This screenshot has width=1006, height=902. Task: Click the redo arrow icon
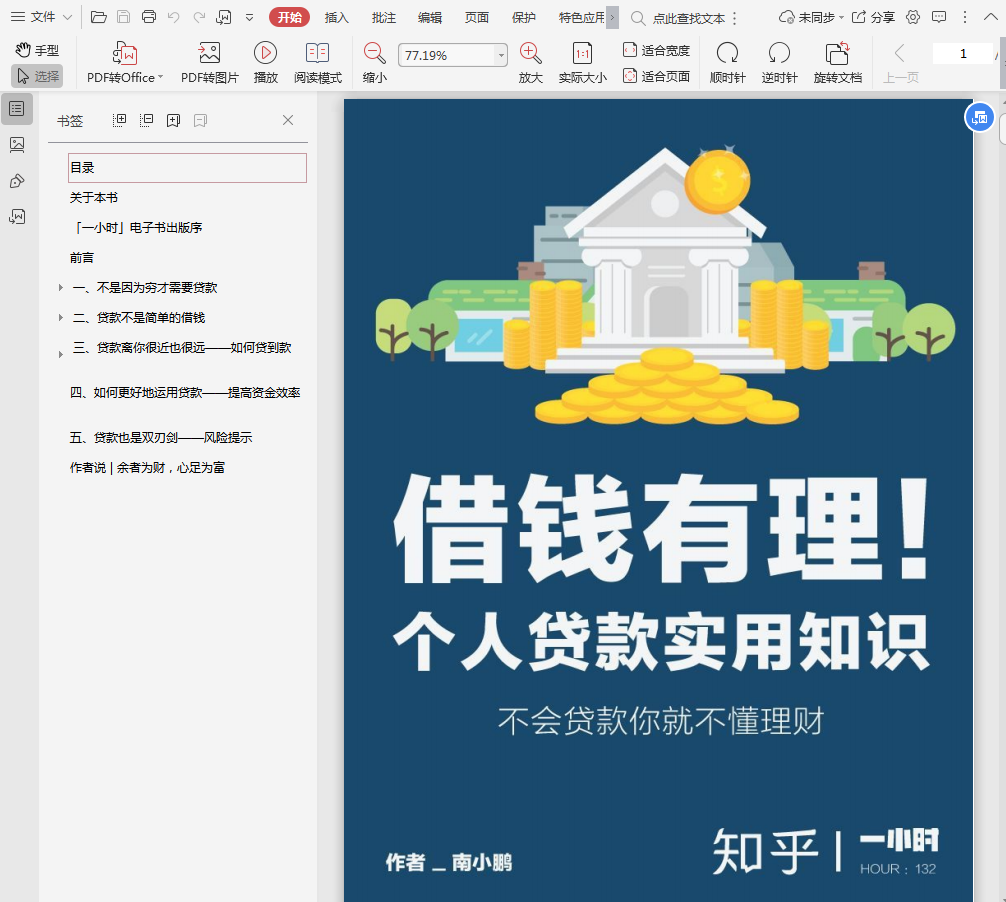point(199,17)
